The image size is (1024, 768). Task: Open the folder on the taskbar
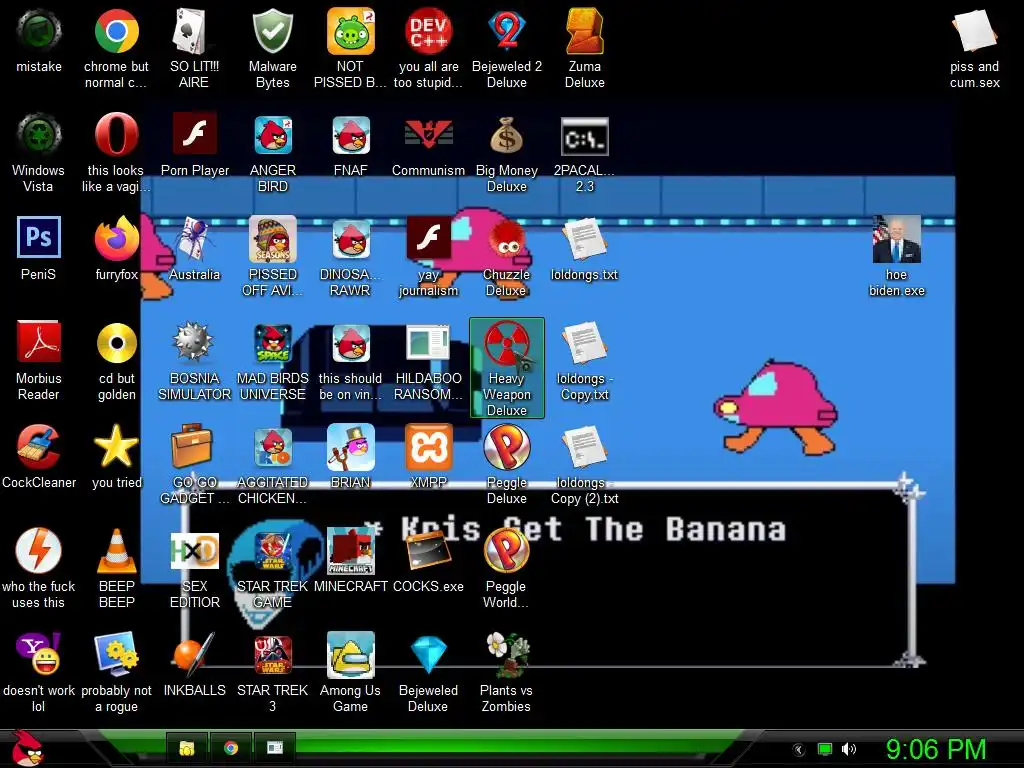[x=187, y=748]
